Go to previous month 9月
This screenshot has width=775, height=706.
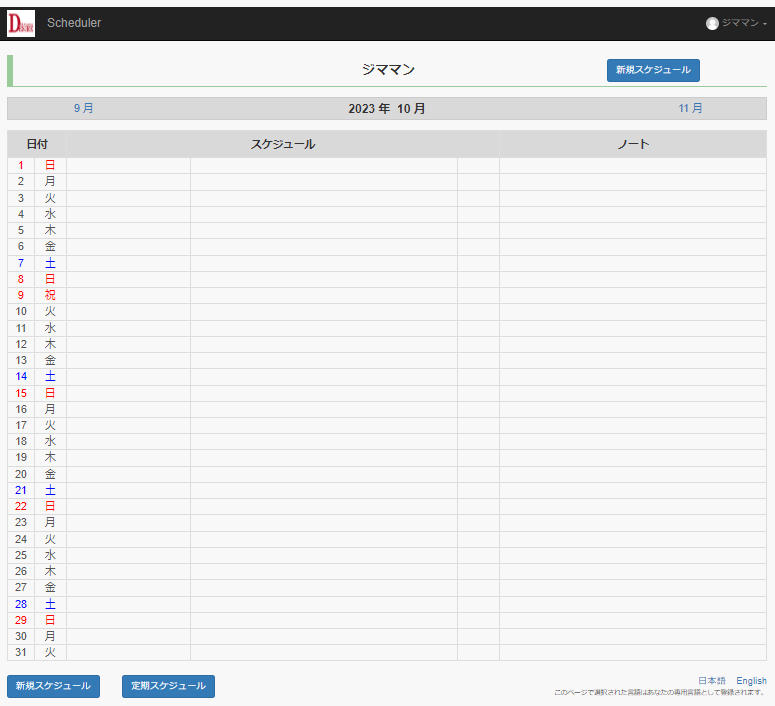pos(83,108)
